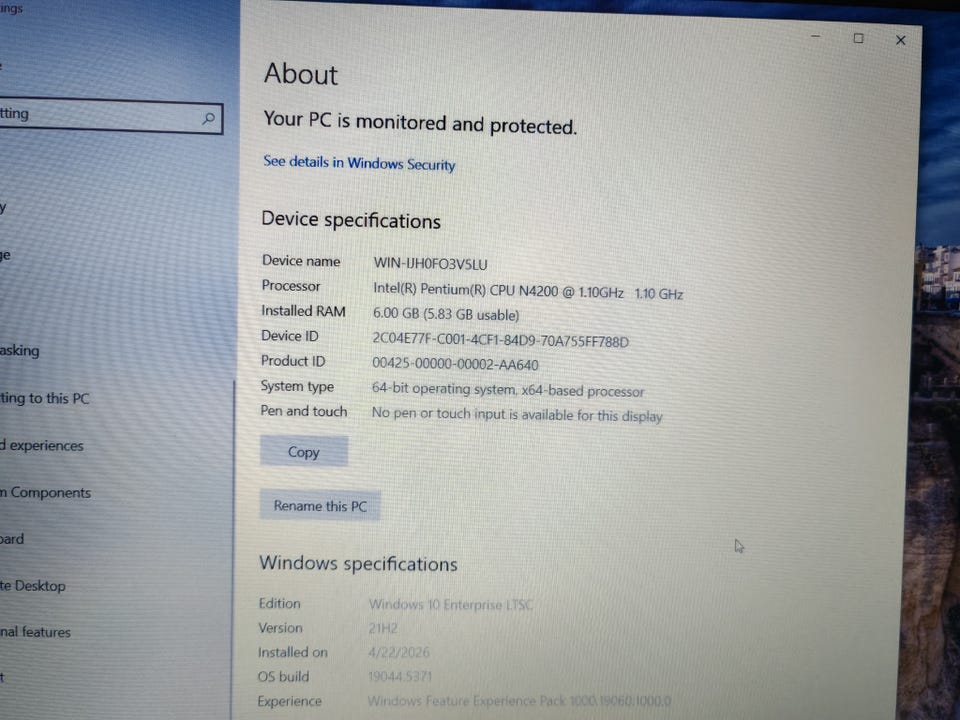
Task: Click the Installed RAM label
Action: pos(304,311)
